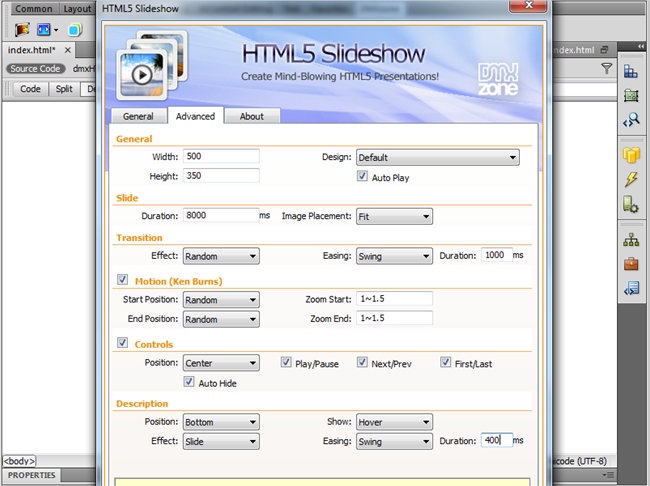Screen dimensions: 650x486
Task: Open the Start Position dropdown
Action: (221, 300)
